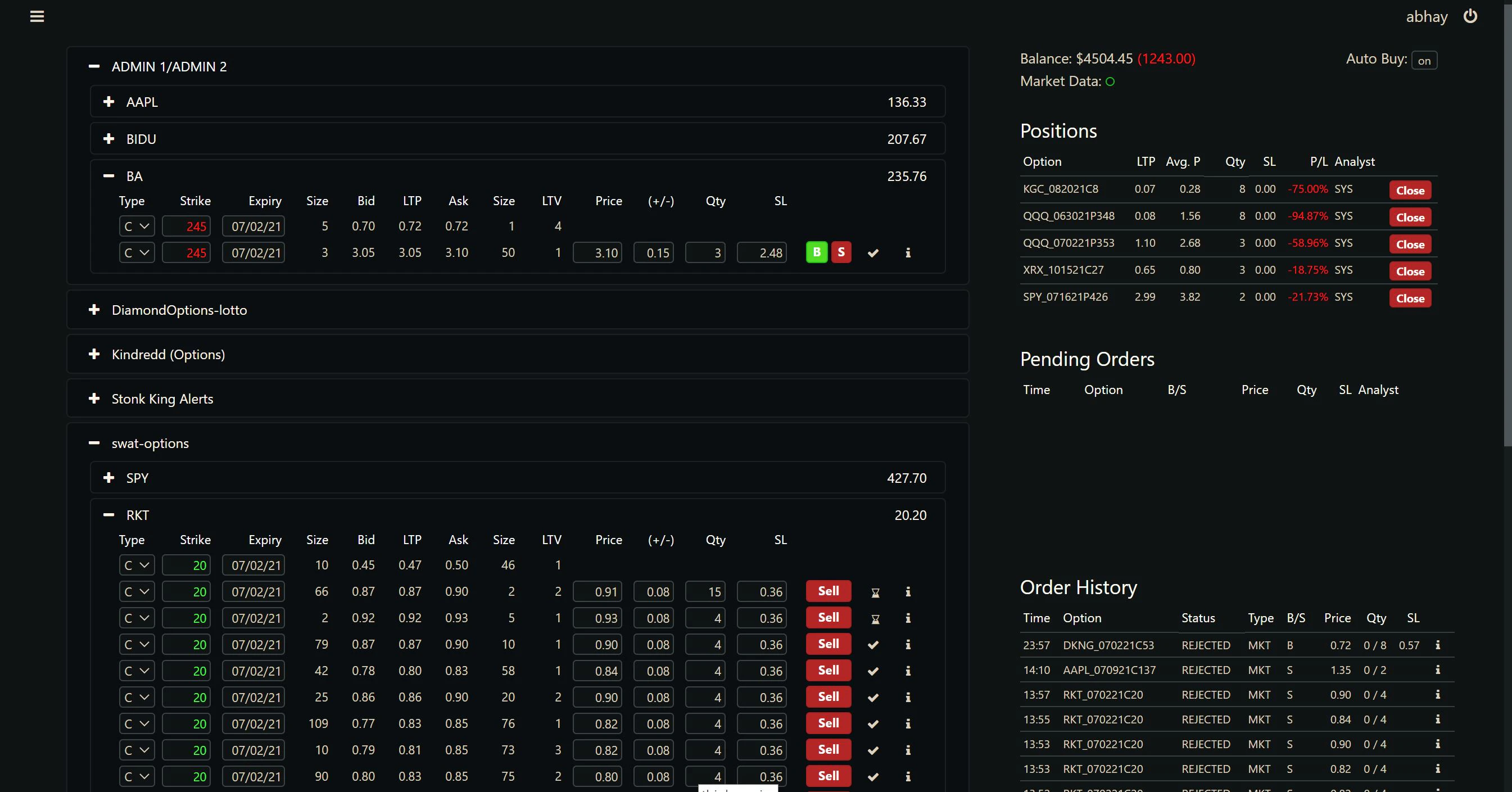Open info icon for DKNG_070221C53 order
Viewport: 1512px width, 792px height.
click(x=1437, y=645)
